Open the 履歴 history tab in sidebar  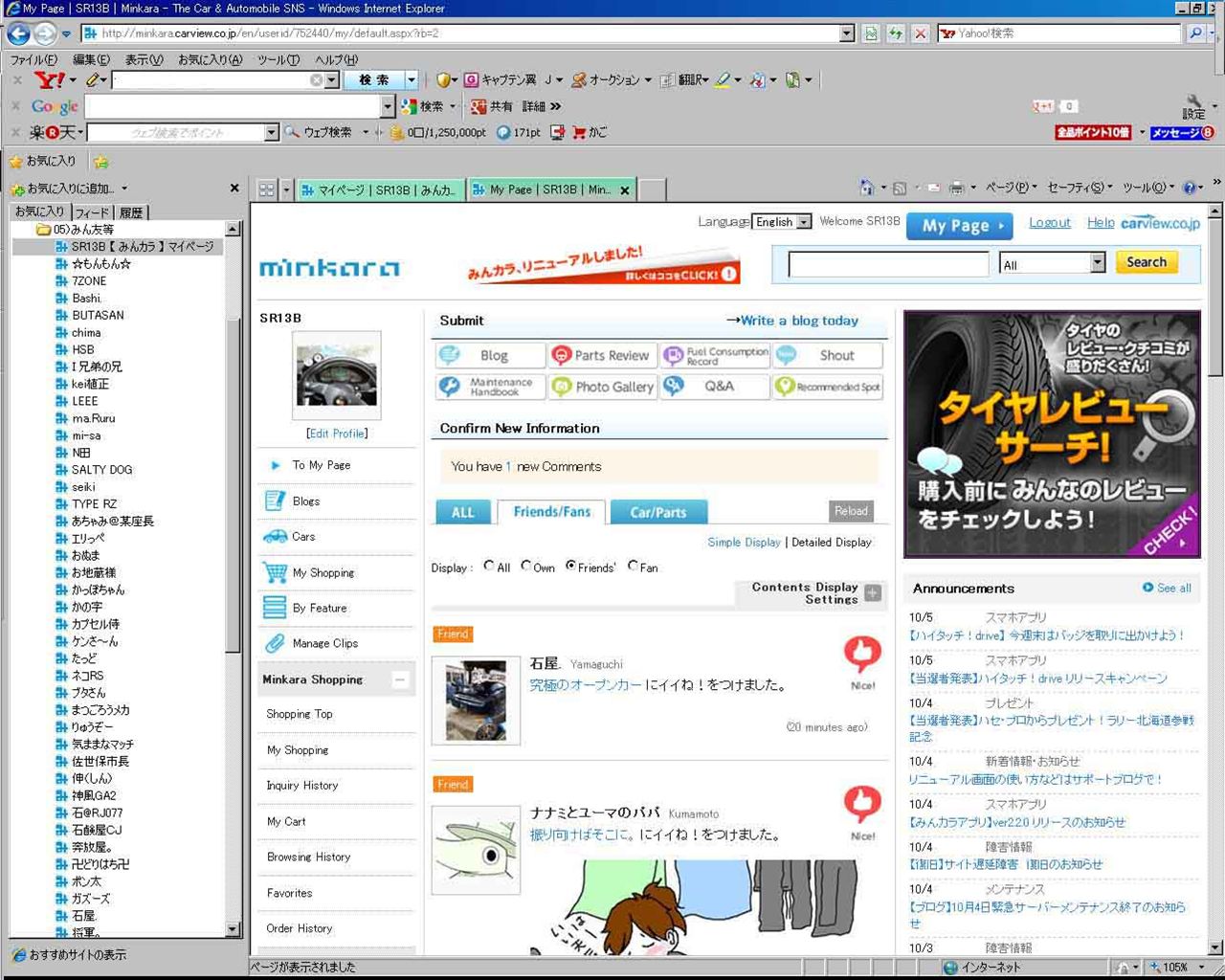[131, 212]
